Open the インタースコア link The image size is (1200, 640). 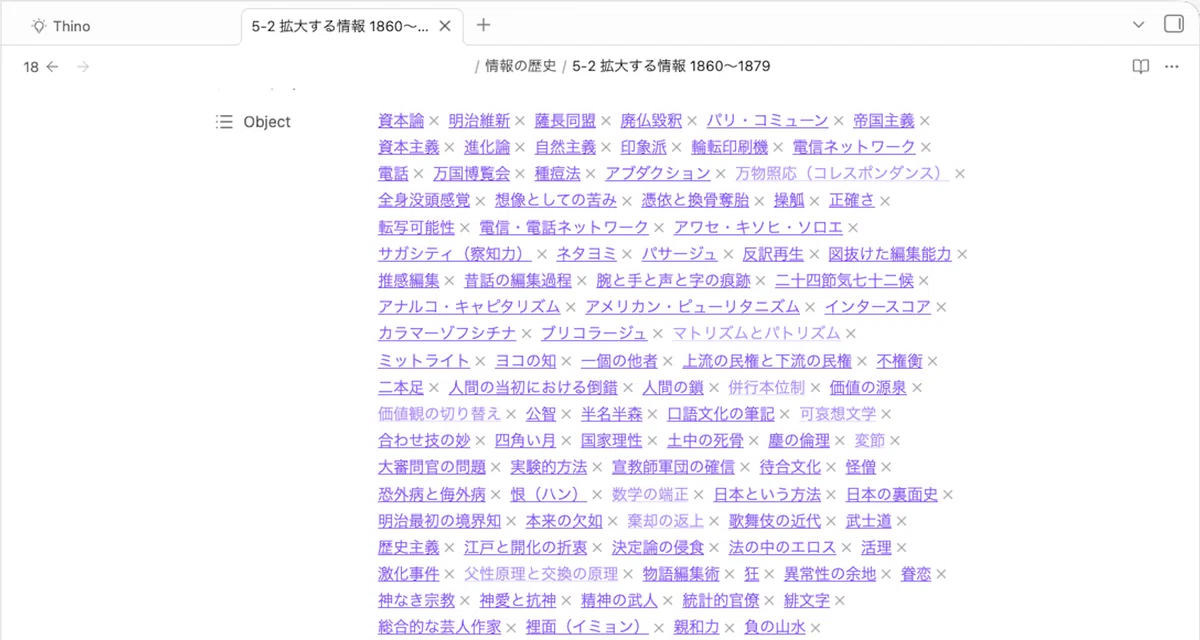click(x=878, y=307)
